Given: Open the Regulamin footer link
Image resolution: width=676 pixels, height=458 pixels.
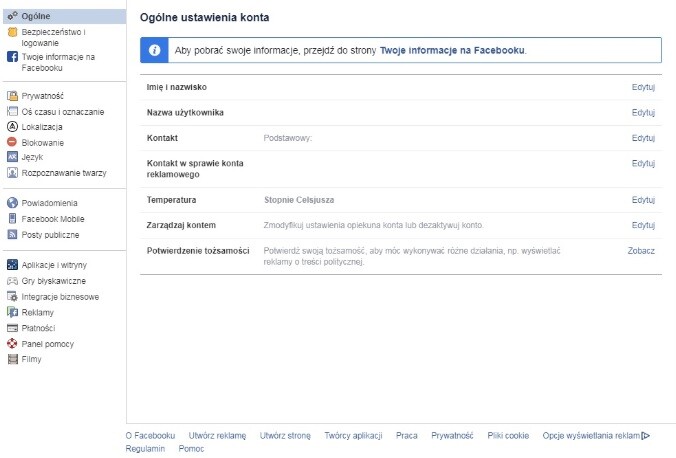Looking at the screenshot, I should click(145, 449).
